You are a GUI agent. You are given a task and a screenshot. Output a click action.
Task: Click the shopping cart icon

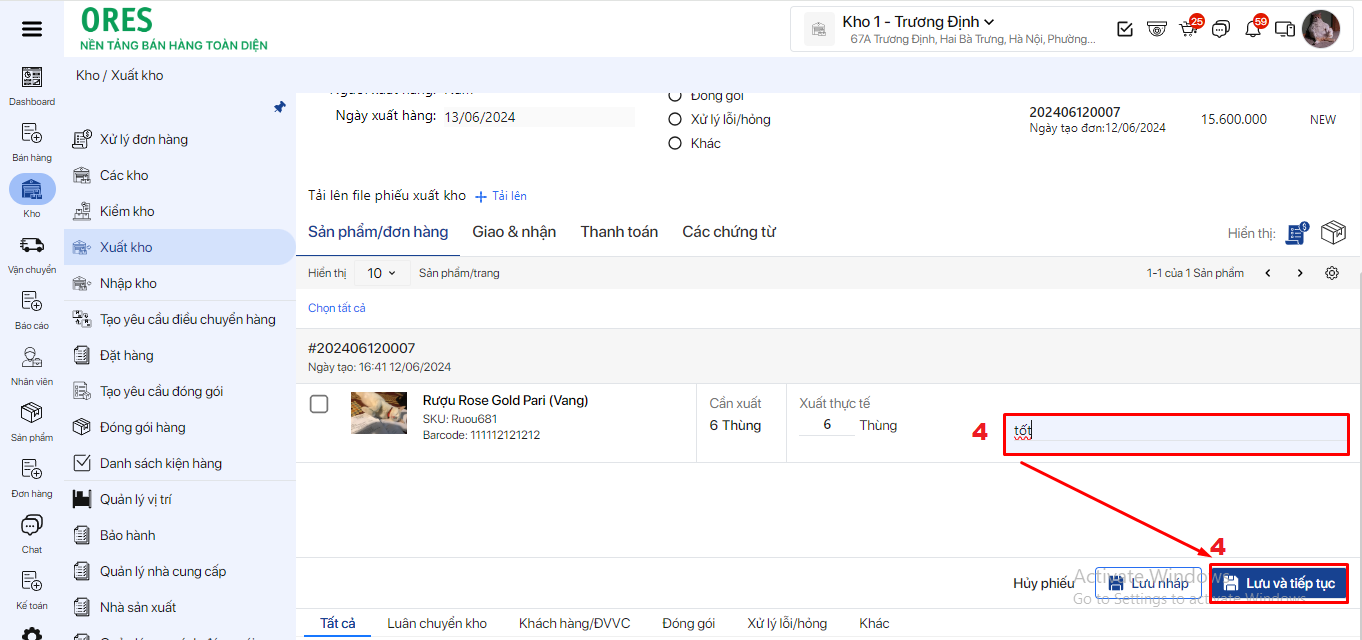click(x=1188, y=29)
